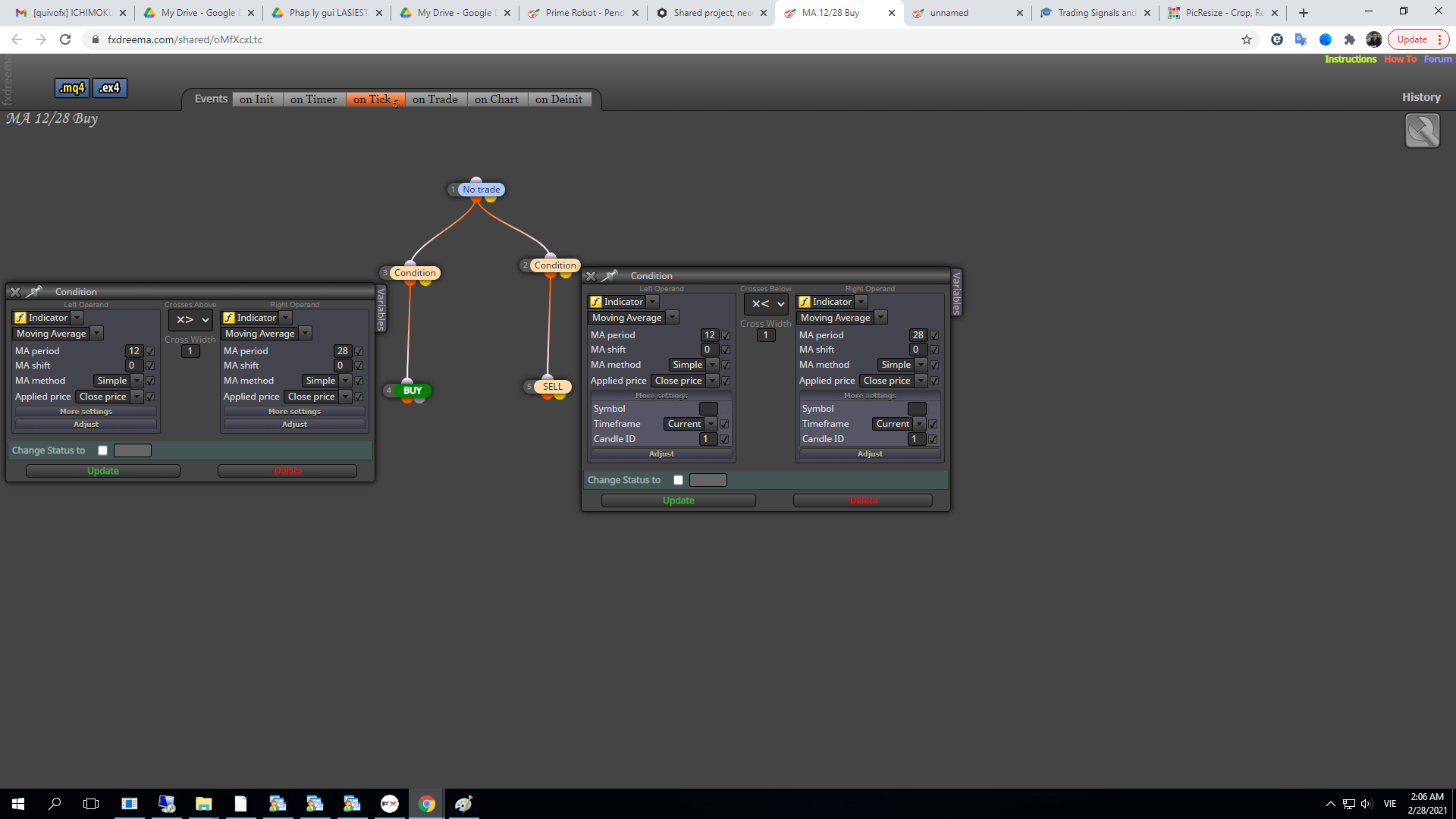Click Delete in left Condition panel

[287, 471]
